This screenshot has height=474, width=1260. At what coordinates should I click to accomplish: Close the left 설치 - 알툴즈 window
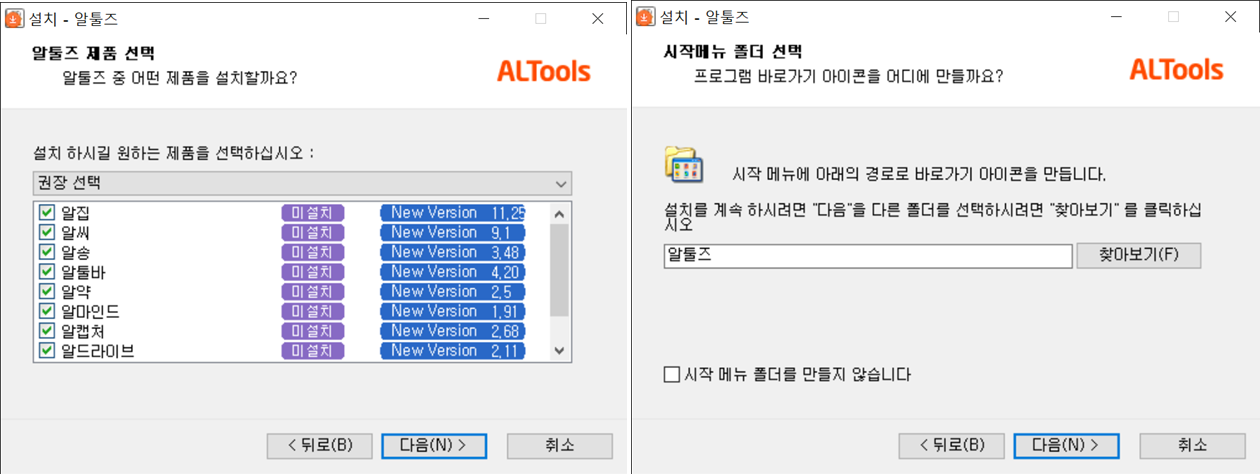point(597,18)
